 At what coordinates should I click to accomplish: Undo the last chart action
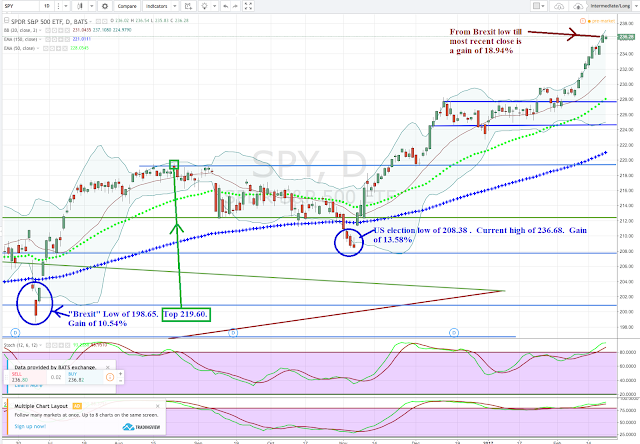click(x=226, y=6)
